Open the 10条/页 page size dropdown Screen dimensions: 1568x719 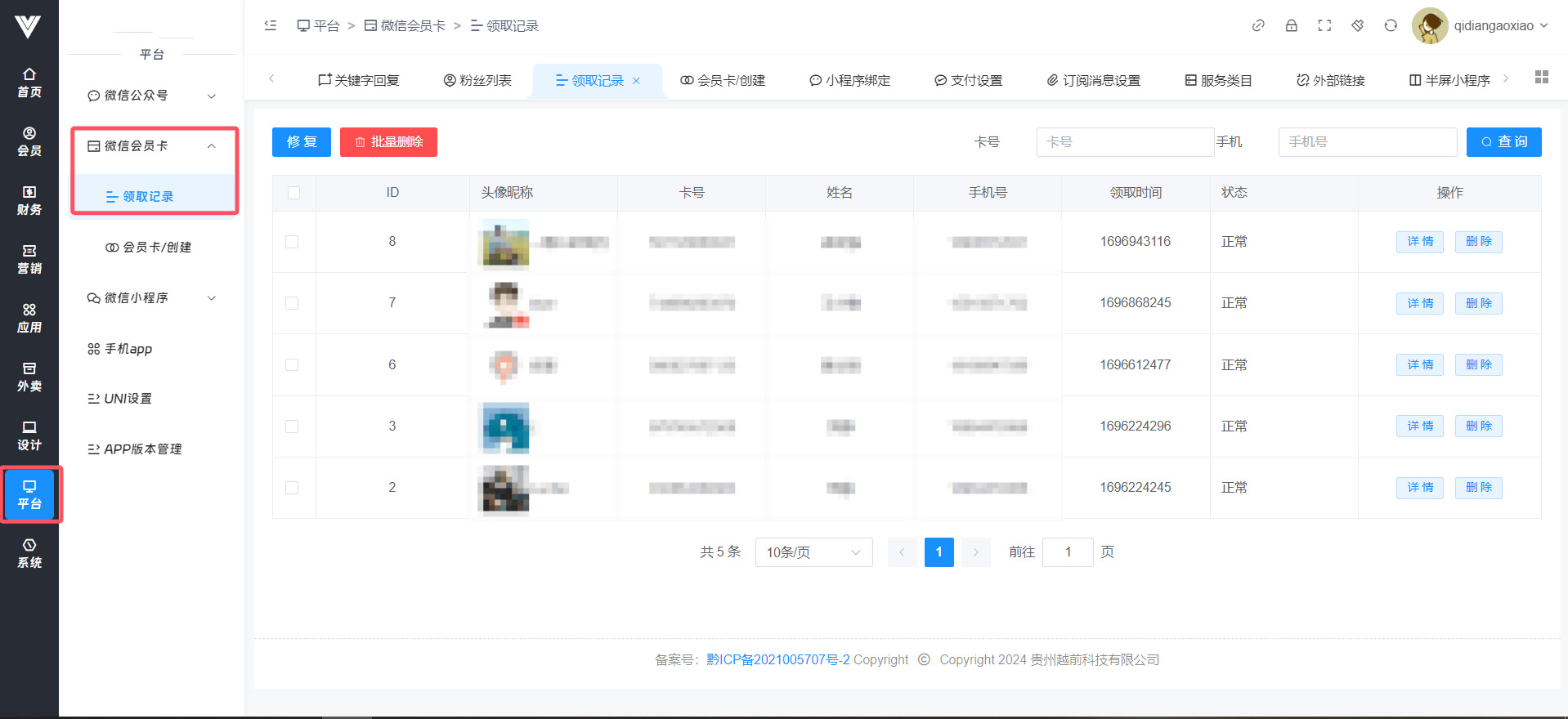coord(813,552)
